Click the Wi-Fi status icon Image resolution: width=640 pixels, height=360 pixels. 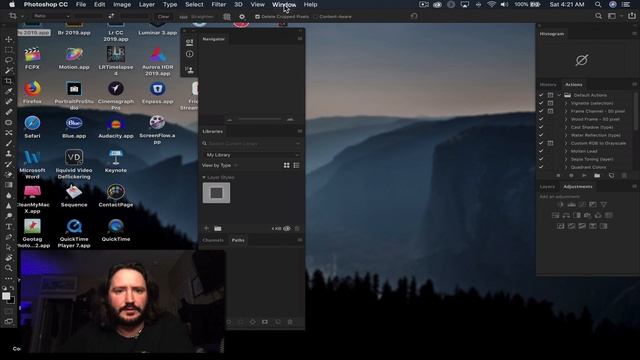[491, 4]
